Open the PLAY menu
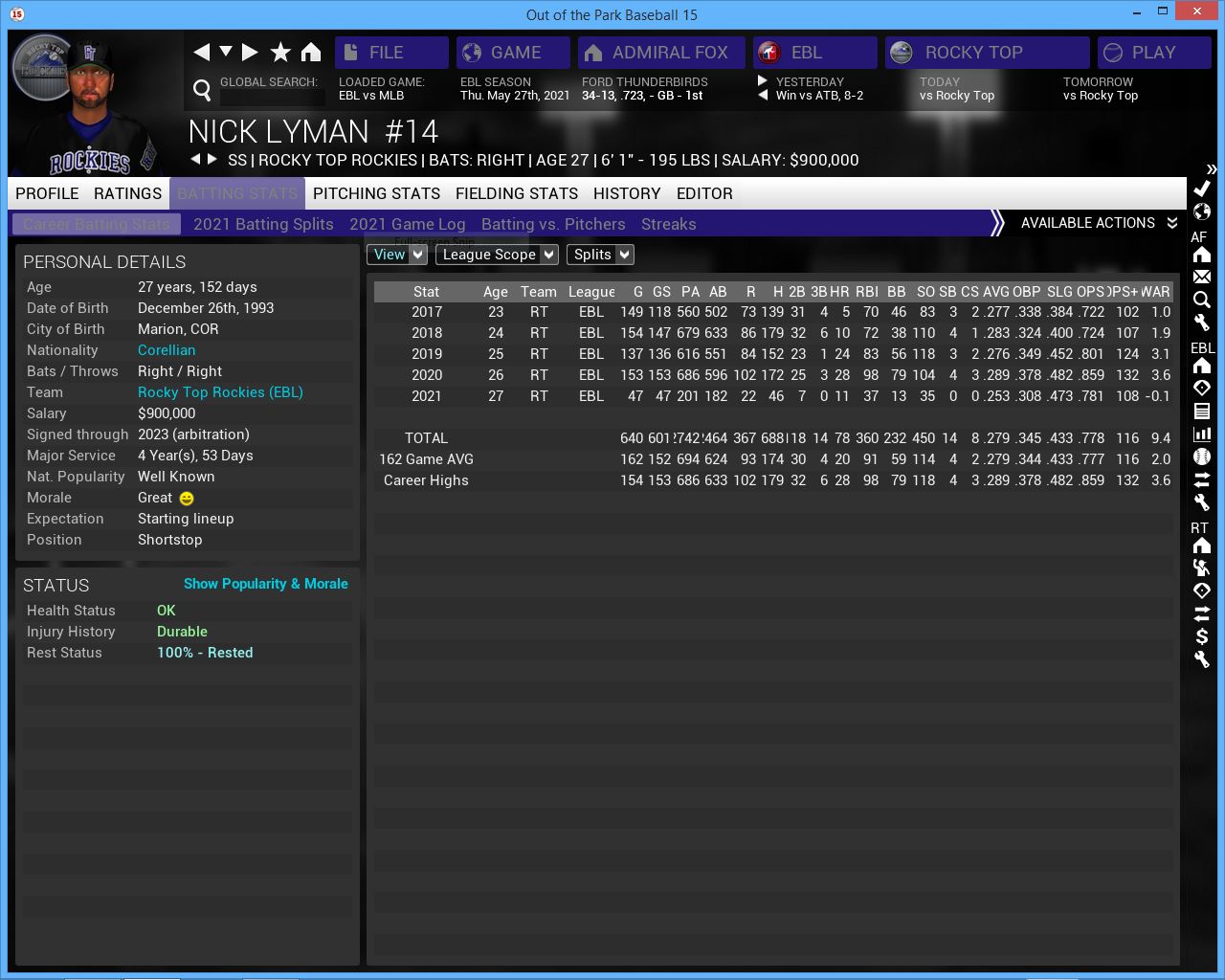1225x980 pixels. pyautogui.click(x=1154, y=53)
